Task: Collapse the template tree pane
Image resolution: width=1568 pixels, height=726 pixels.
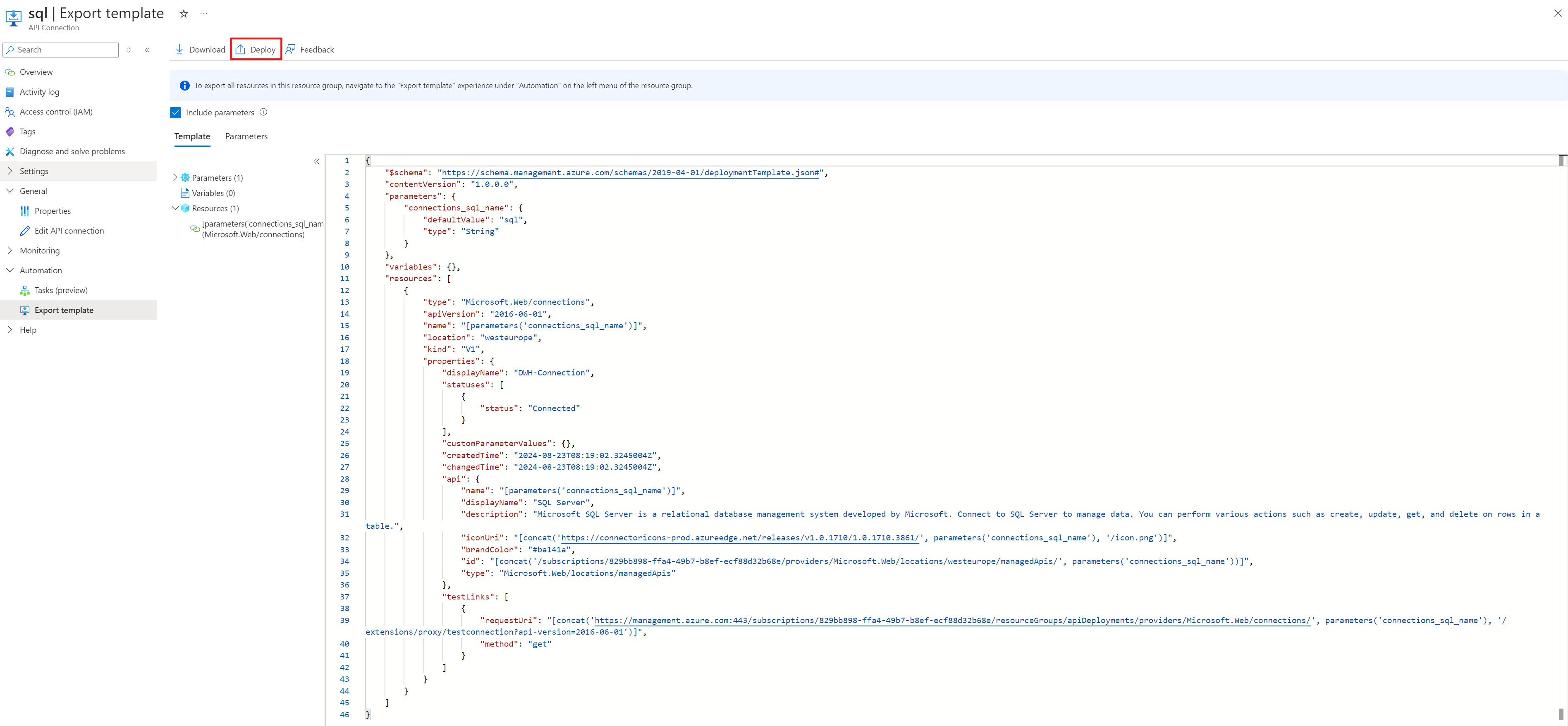Action: 316,161
